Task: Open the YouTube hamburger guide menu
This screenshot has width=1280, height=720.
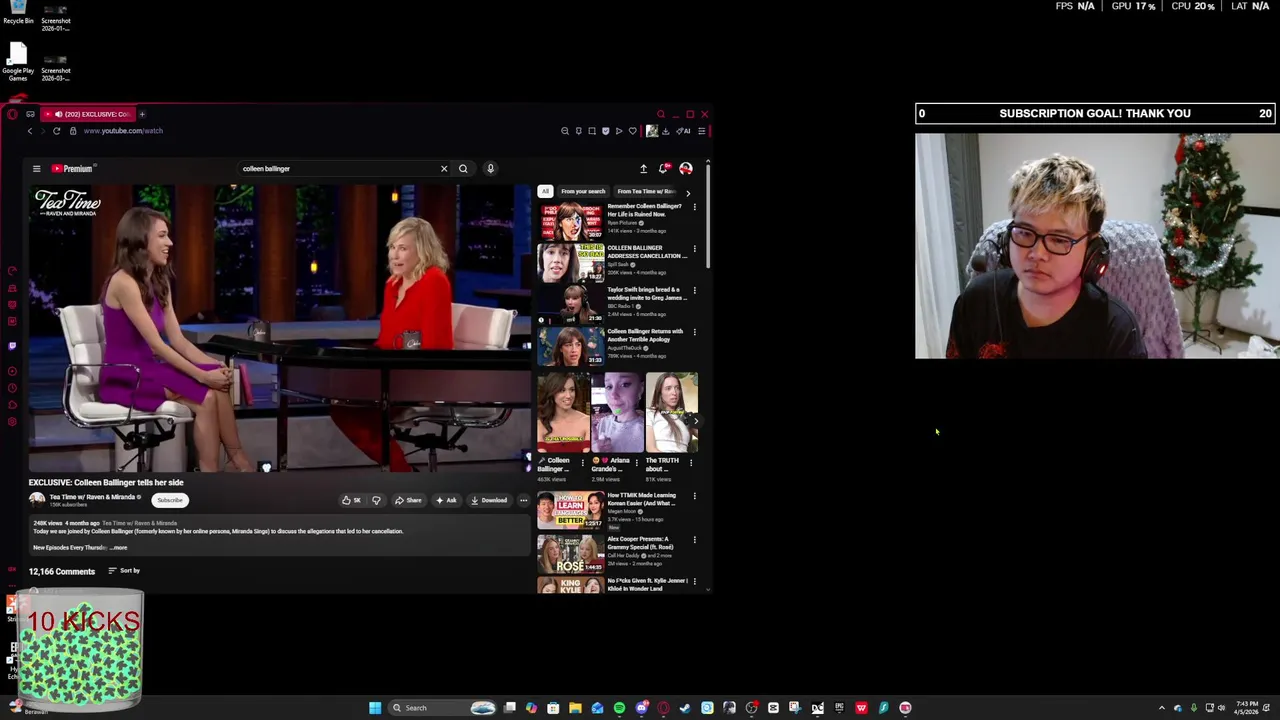Action: point(36,169)
